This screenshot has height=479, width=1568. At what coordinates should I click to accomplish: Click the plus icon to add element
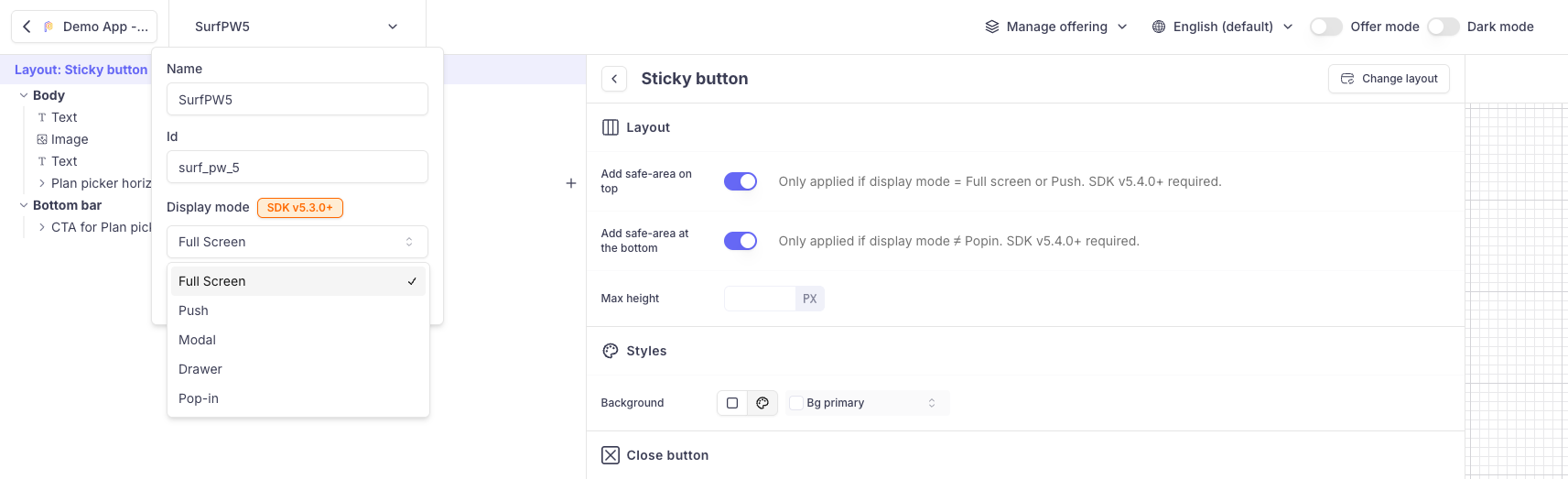coord(571,183)
